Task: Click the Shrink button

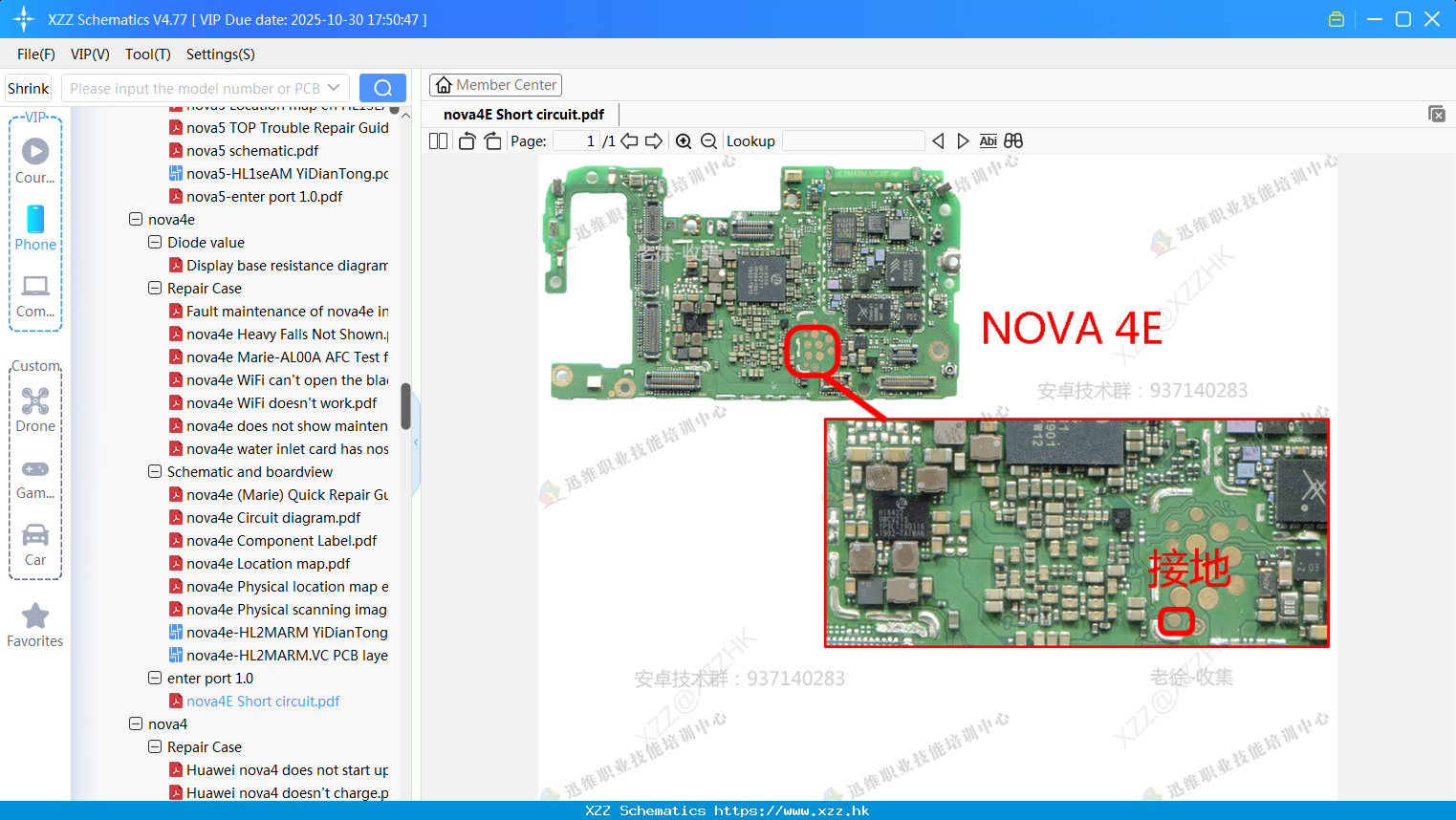Action: [29, 88]
